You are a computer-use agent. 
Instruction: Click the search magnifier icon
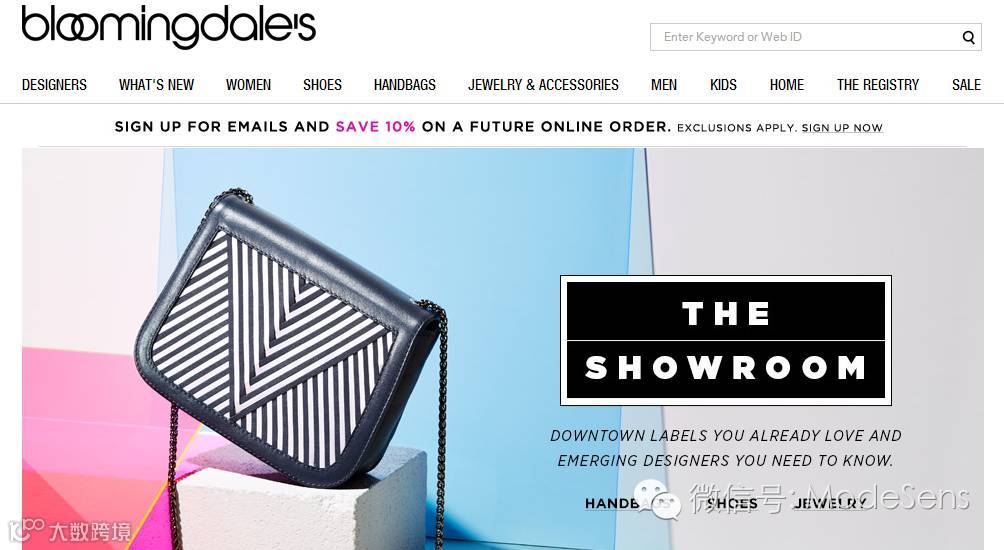point(968,37)
